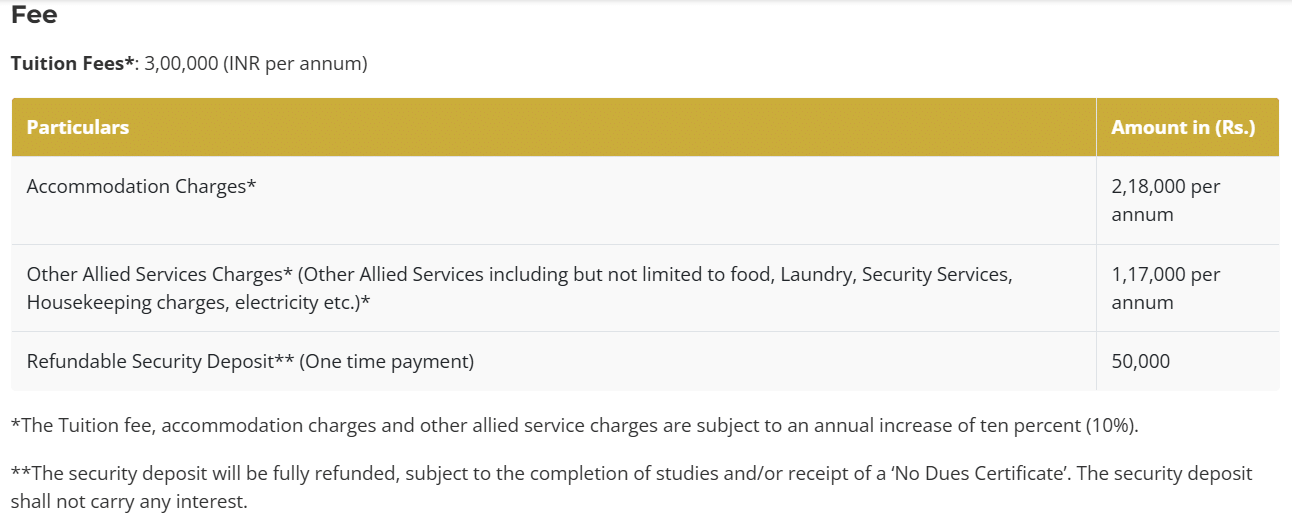Viewport: 1292px width, 517px height.
Task: Select the "Accommodation Charges*" row label
Action: 141,186
